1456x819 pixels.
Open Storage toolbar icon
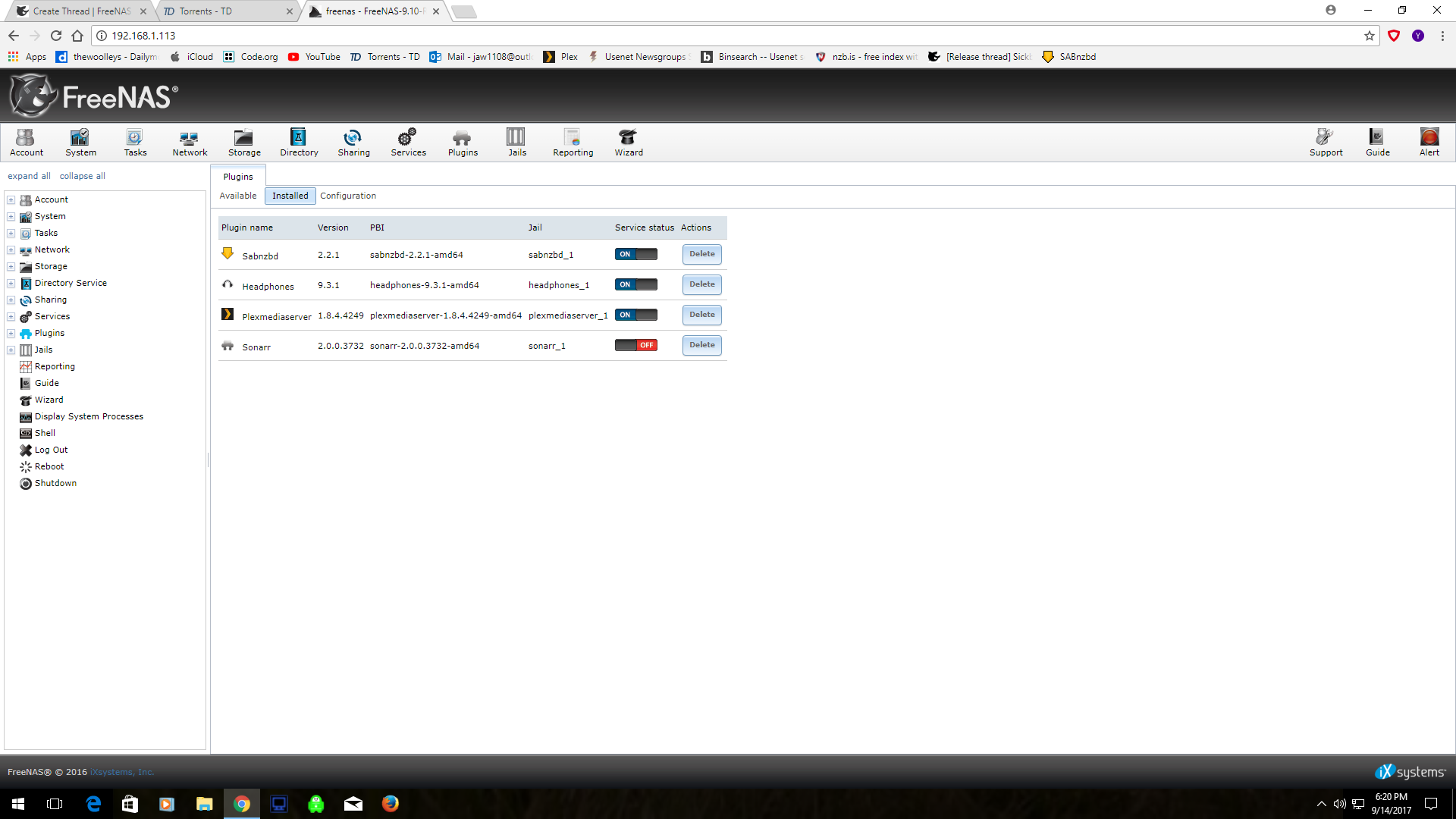pyautogui.click(x=244, y=142)
